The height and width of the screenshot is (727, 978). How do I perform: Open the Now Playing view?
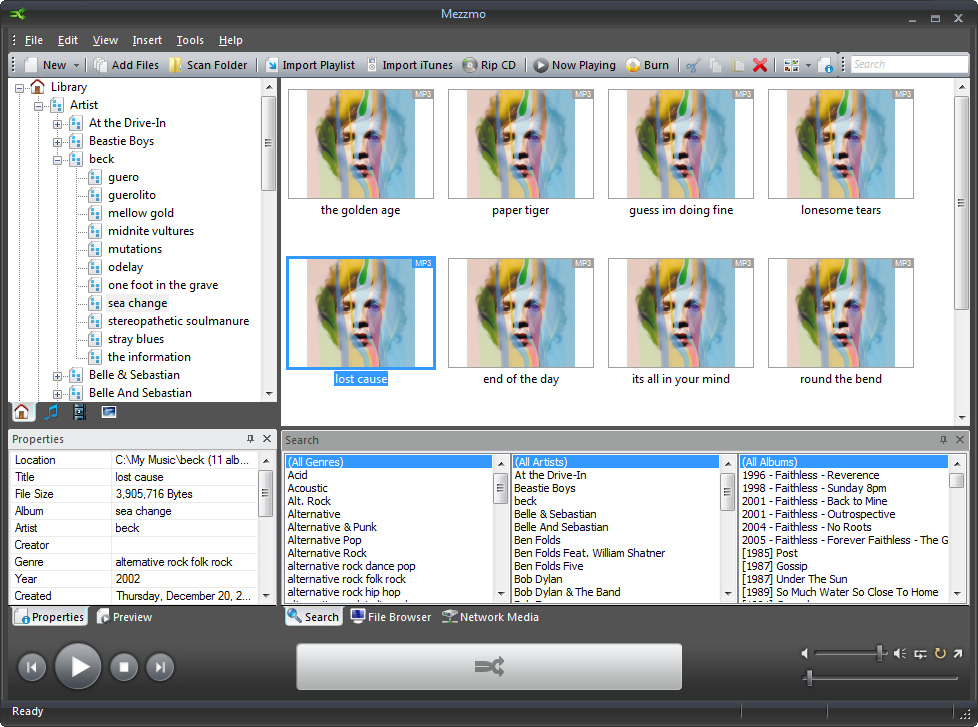(575, 65)
